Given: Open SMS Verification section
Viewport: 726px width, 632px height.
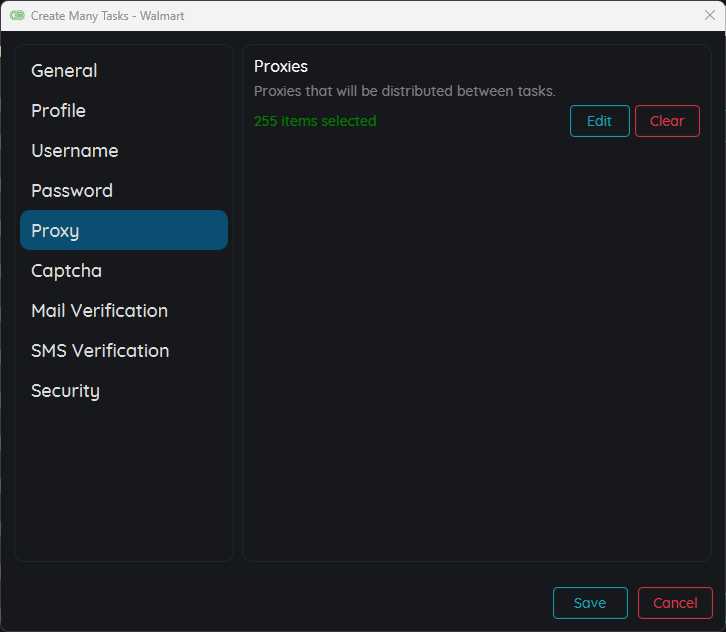Looking at the screenshot, I should [x=100, y=351].
